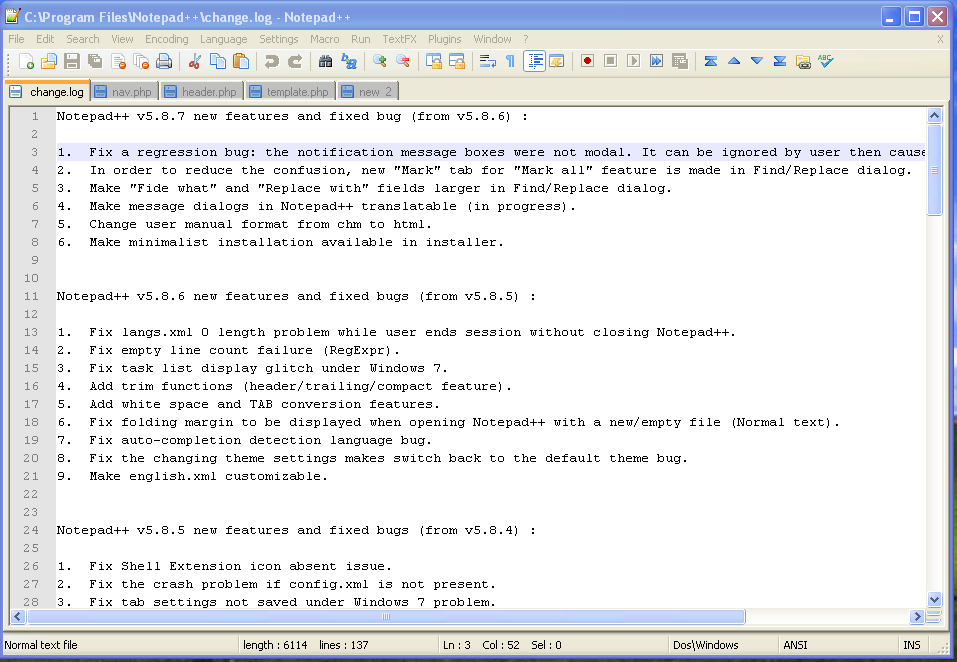The width and height of the screenshot is (957, 662).
Task: Open Replace dialog icon
Action: [349, 61]
